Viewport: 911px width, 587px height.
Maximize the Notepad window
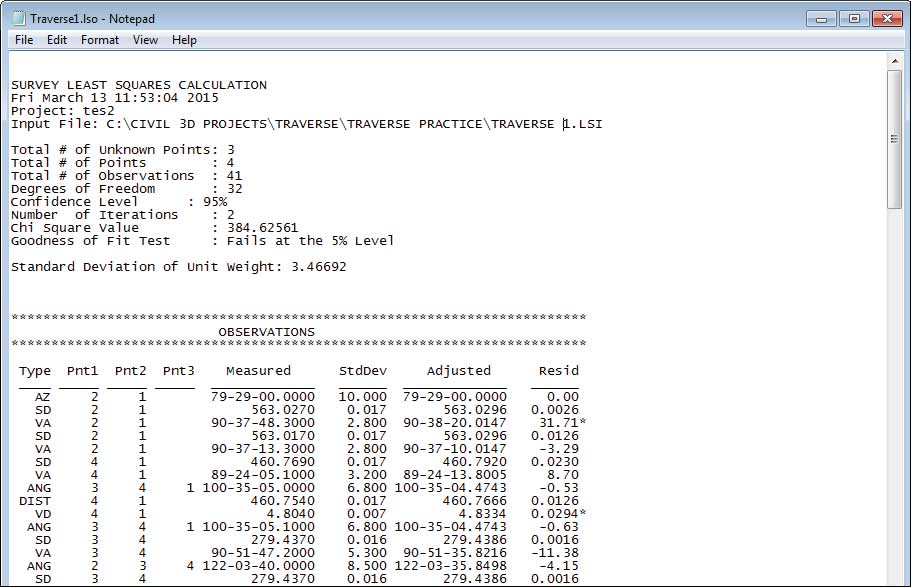tap(854, 19)
